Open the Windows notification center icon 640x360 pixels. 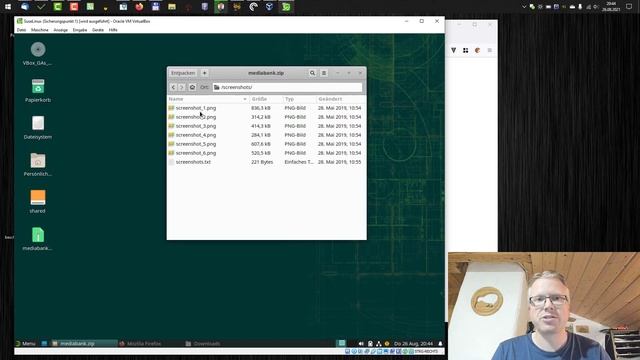[629, 7]
